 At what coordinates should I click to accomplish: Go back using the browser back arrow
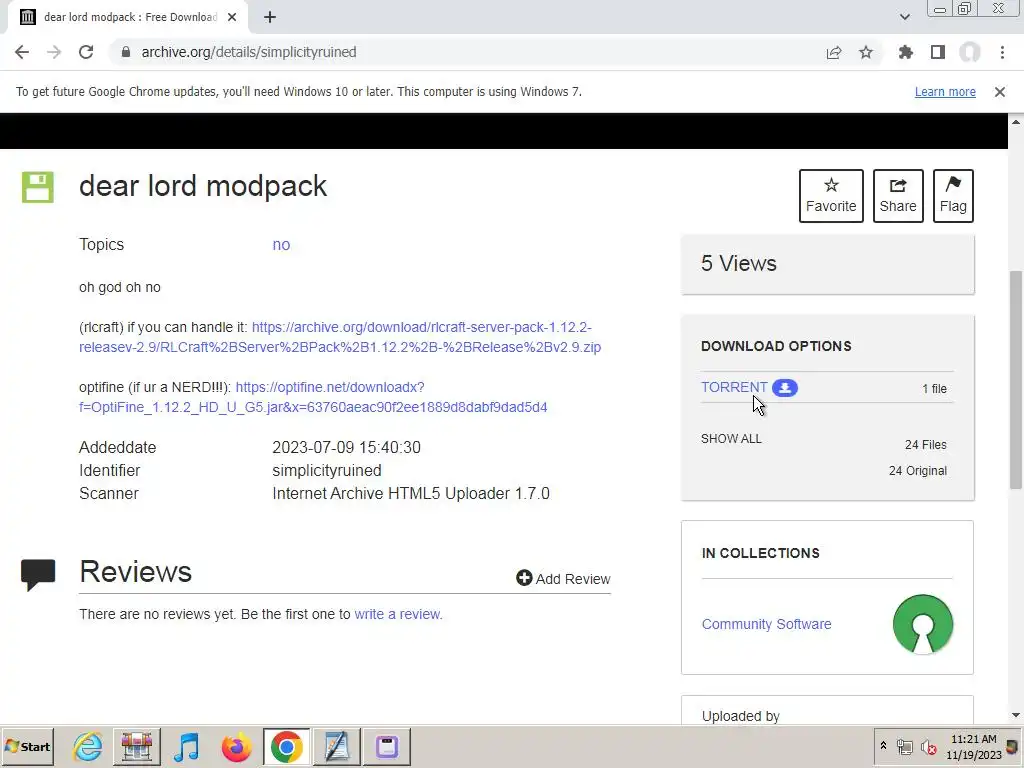(x=22, y=52)
